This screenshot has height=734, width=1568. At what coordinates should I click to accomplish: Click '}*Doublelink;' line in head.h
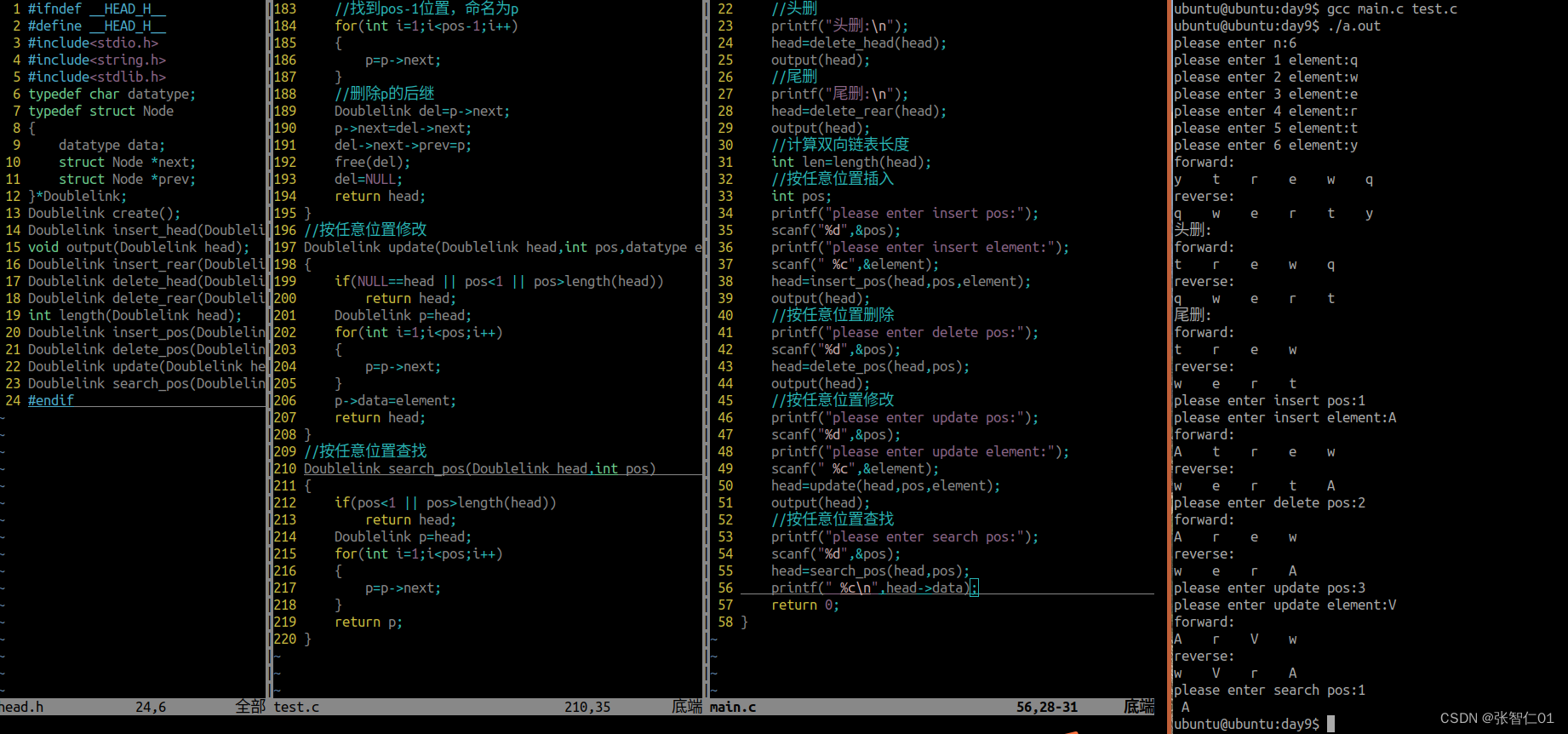click(77, 196)
